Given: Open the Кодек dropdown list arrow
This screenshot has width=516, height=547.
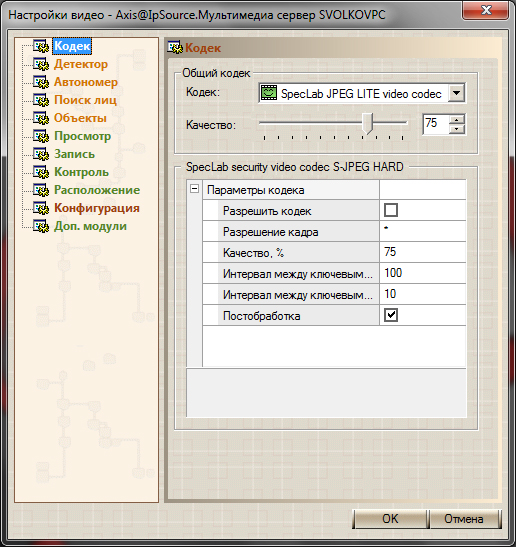Looking at the screenshot, I should (456, 93).
